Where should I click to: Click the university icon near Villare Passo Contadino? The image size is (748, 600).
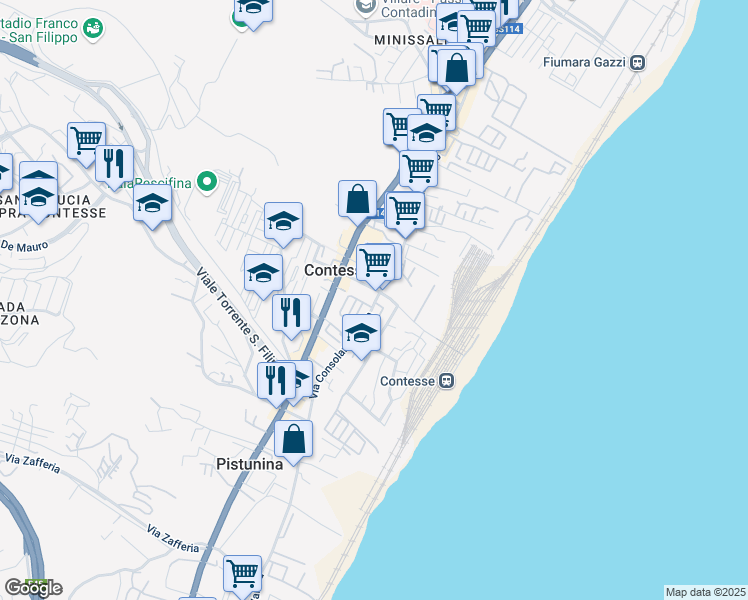[366, 7]
